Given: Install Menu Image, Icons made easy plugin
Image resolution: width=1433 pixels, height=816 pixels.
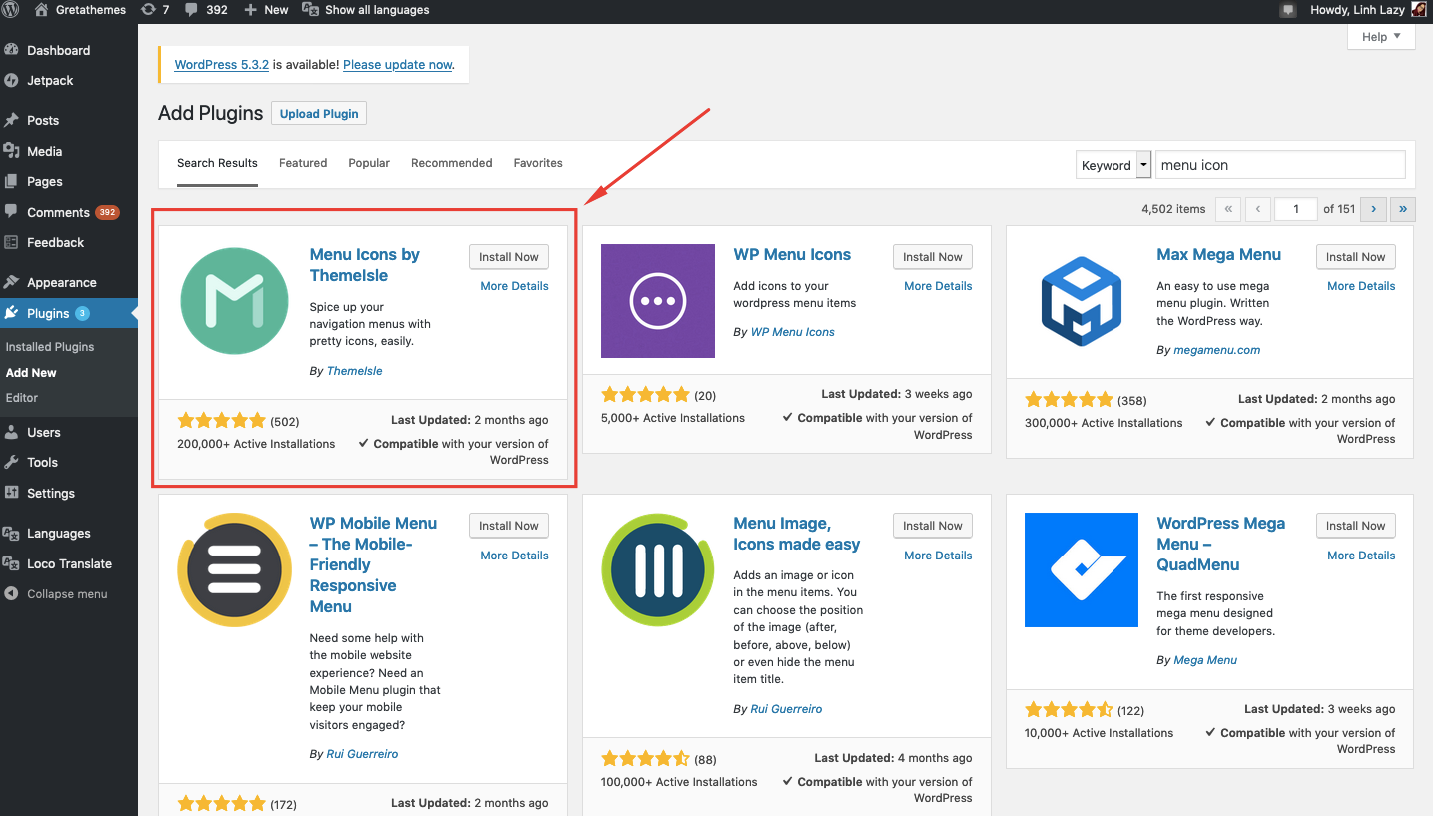Looking at the screenshot, I should click(x=932, y=526).
